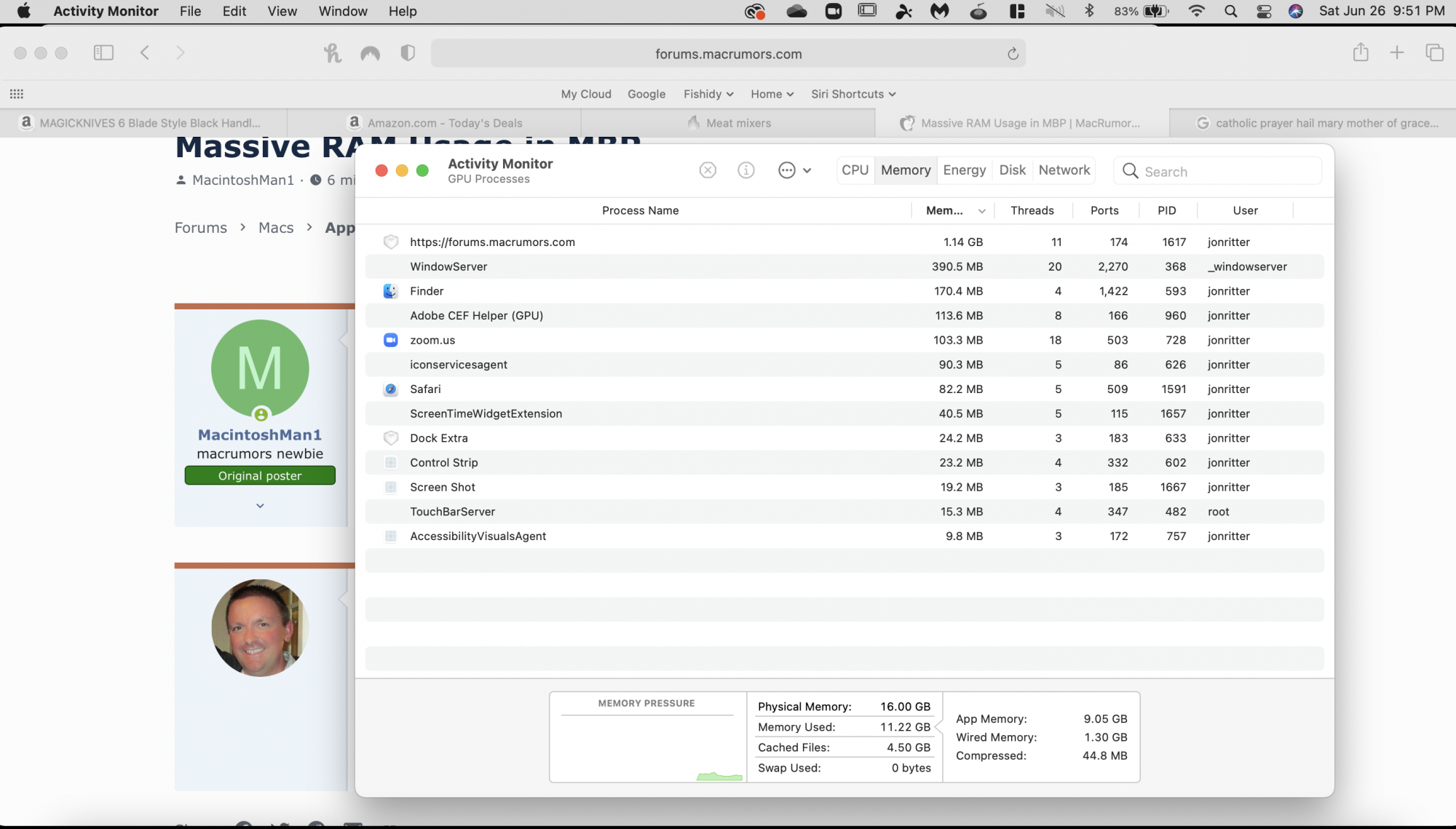Click the process info (i) icon
Viewport: 1456px width, 829px height.
745,170
